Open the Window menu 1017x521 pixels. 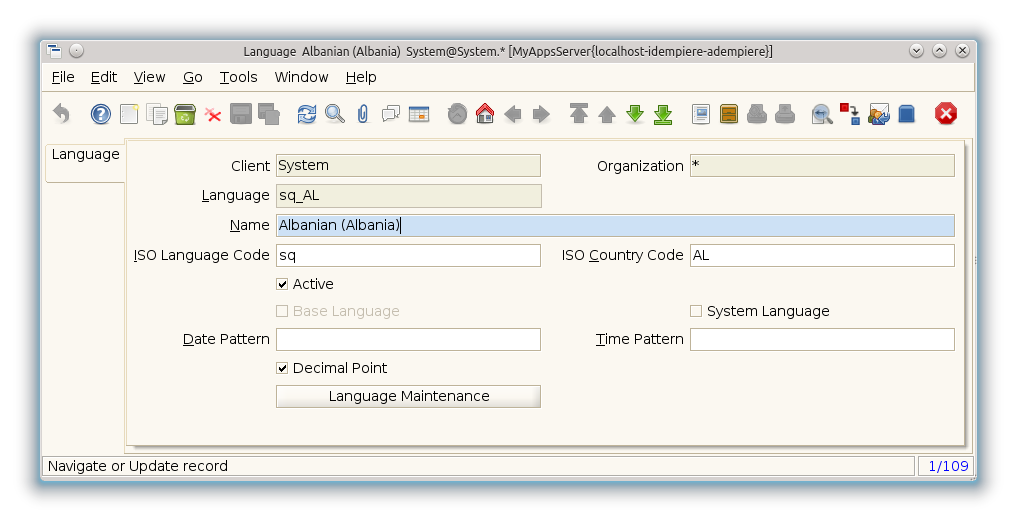(302, 77)
